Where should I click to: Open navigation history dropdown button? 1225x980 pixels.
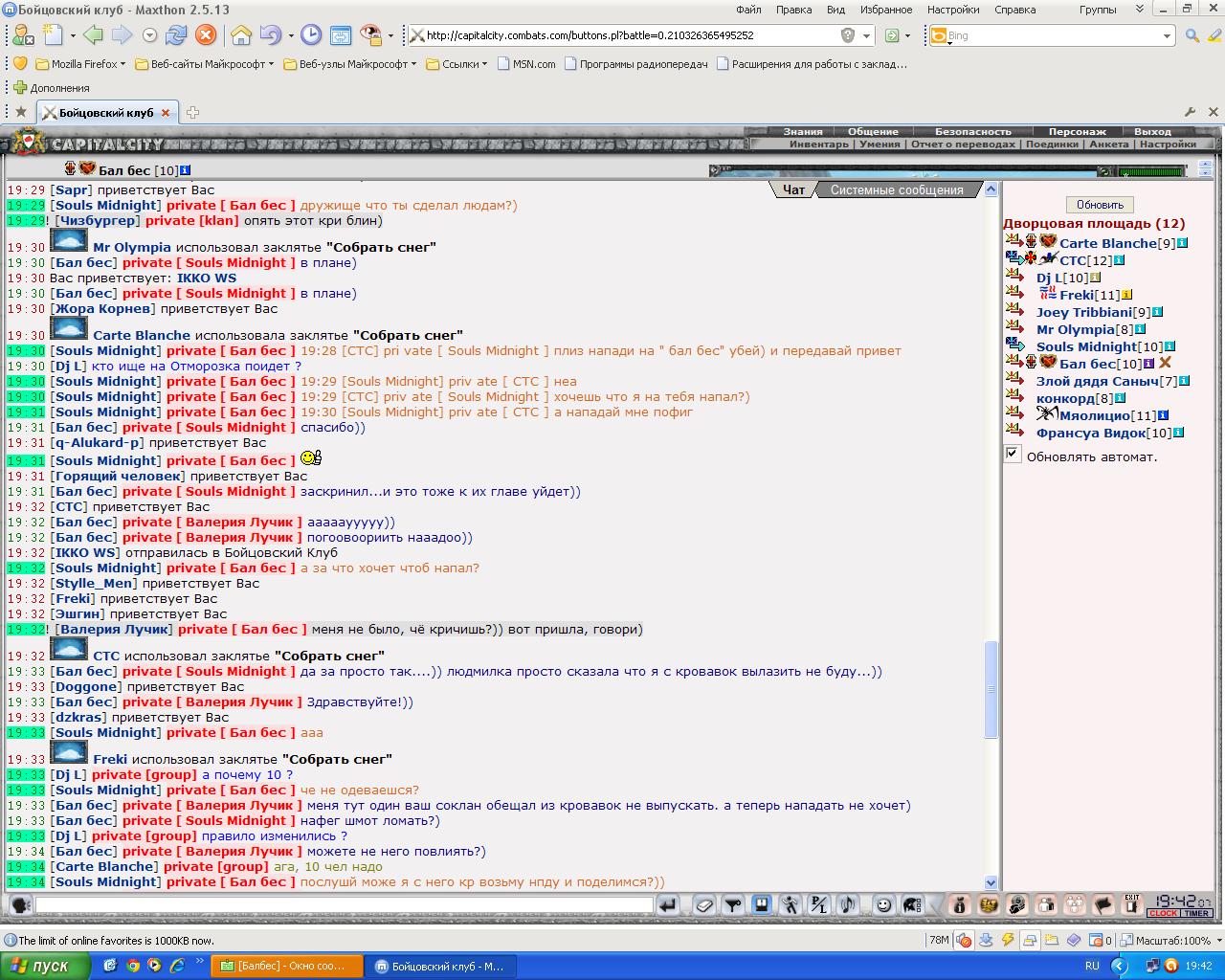[x=149, y=35]
